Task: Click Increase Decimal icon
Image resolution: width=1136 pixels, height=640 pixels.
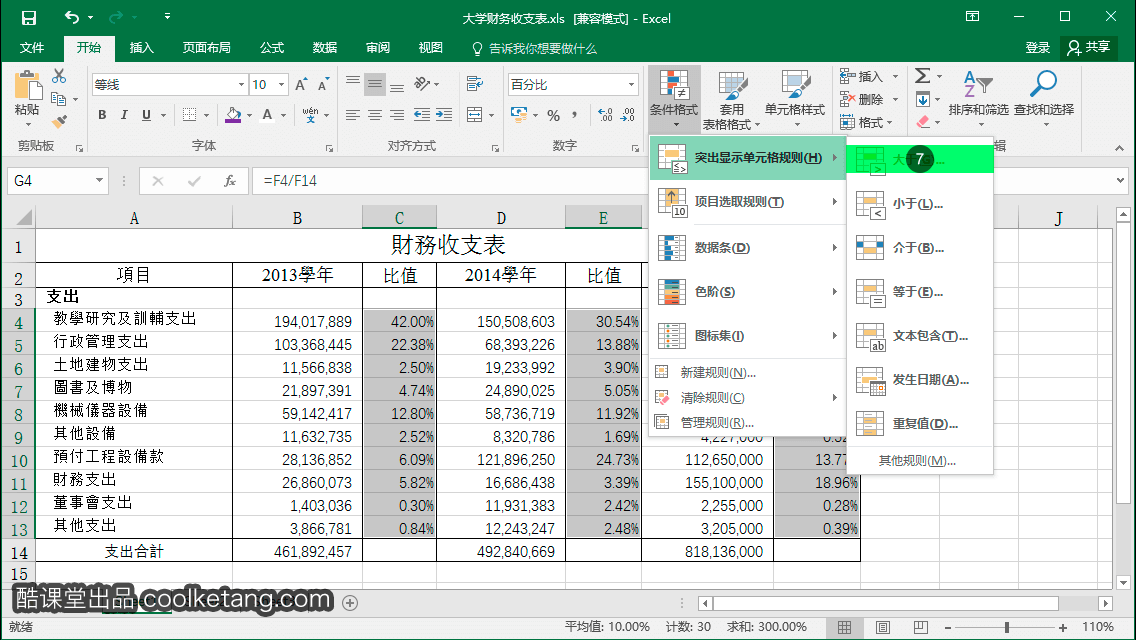Action: (605, 115)
